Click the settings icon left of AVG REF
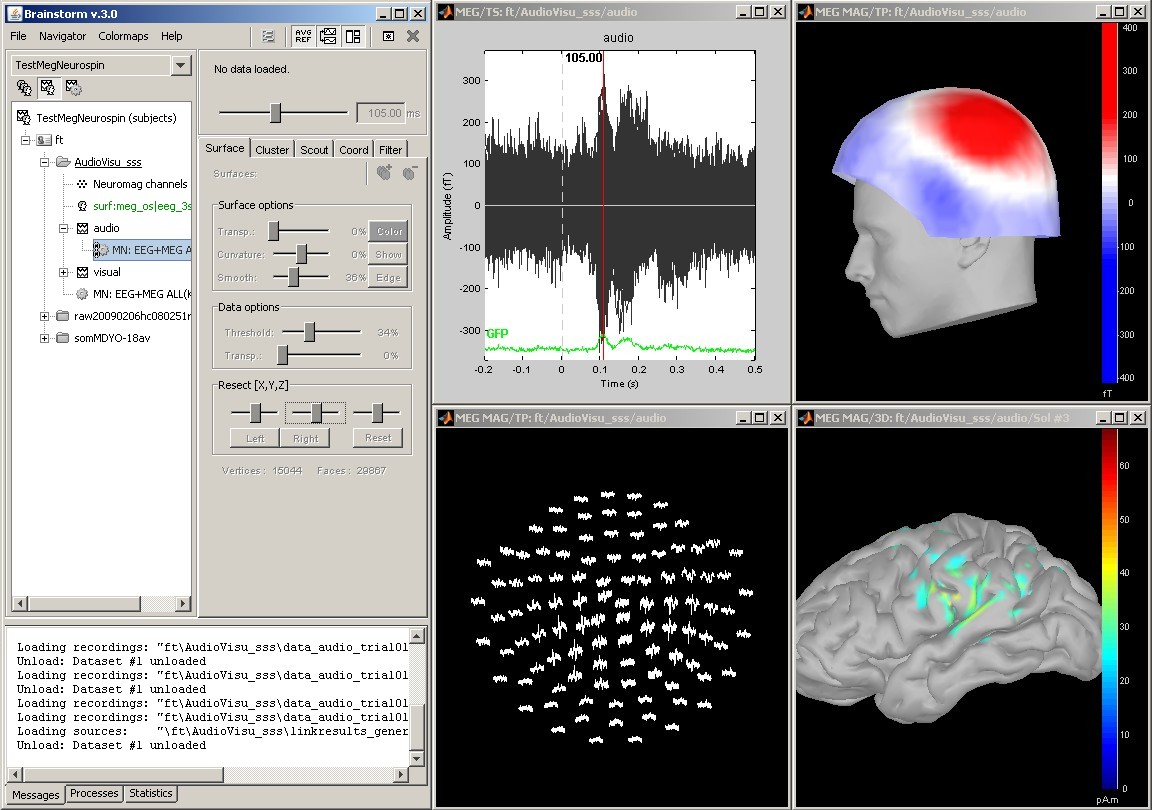 click(268, 36)
